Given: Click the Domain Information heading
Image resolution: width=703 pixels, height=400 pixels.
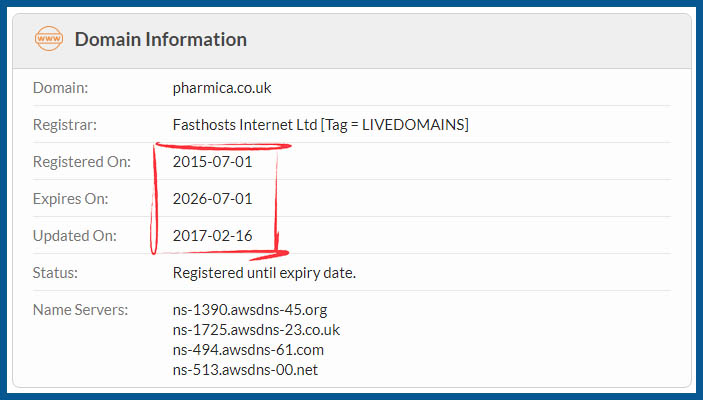Looking at the screenshot, I should (161, 39).
